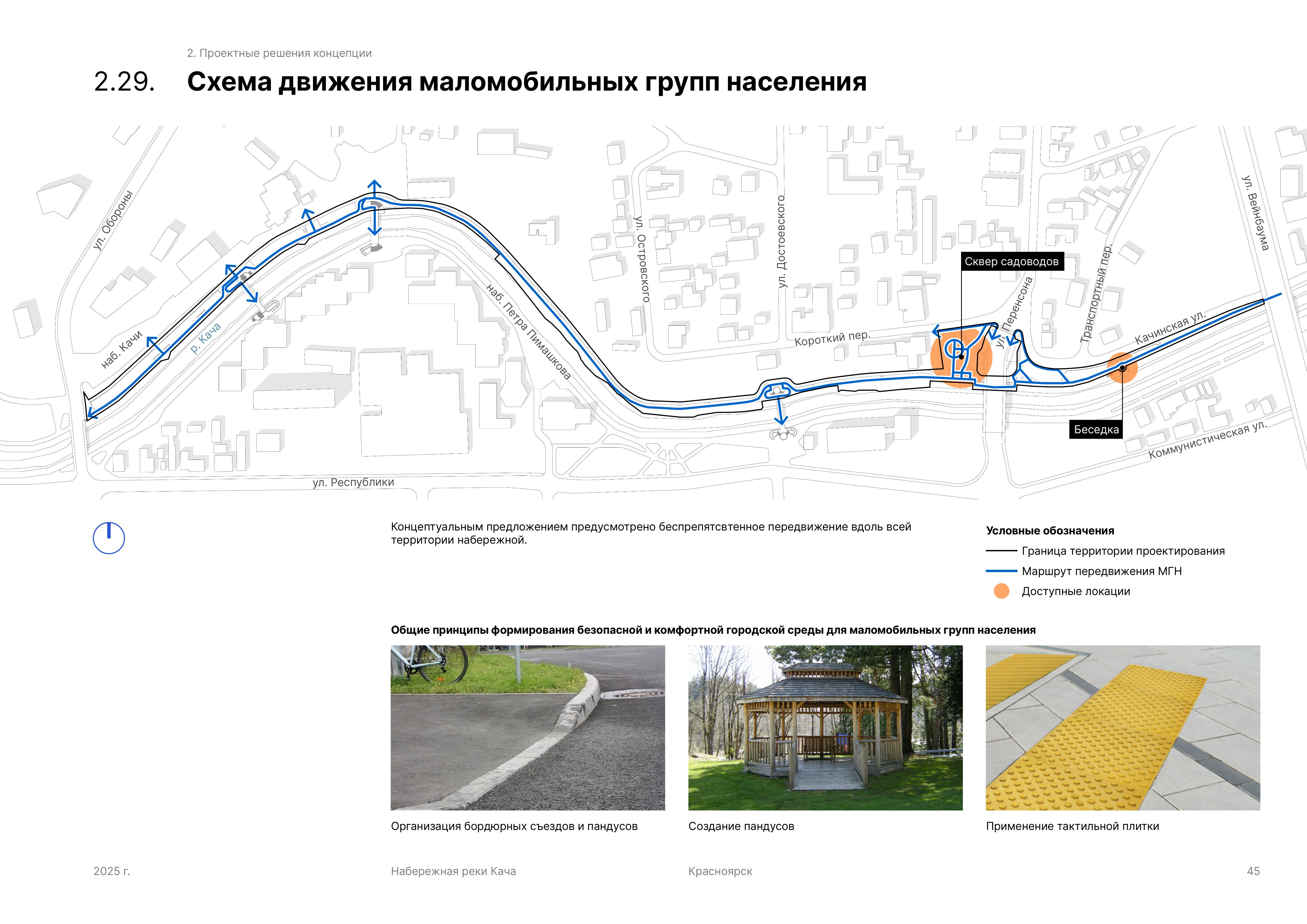Click the 'ул. Республики' street label
The height and width of the screenshot is (924, 1307).
click(353, 483)
